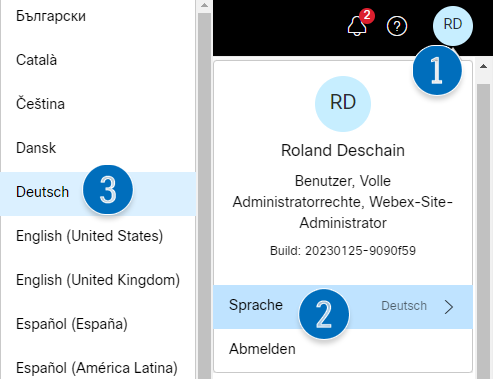Choose English (United Kingdom) language
The height and width of the screenshot is (379, 493).
pyautogui.click(x=98, y=280)
